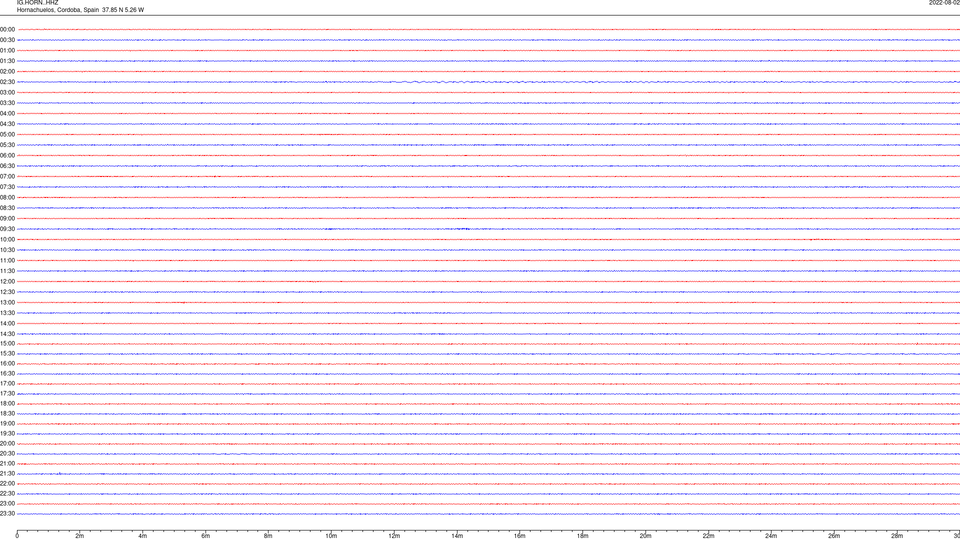The image size is (960, 540).
Task: Select the 22:00 trace label
Action: click(7, 484)
